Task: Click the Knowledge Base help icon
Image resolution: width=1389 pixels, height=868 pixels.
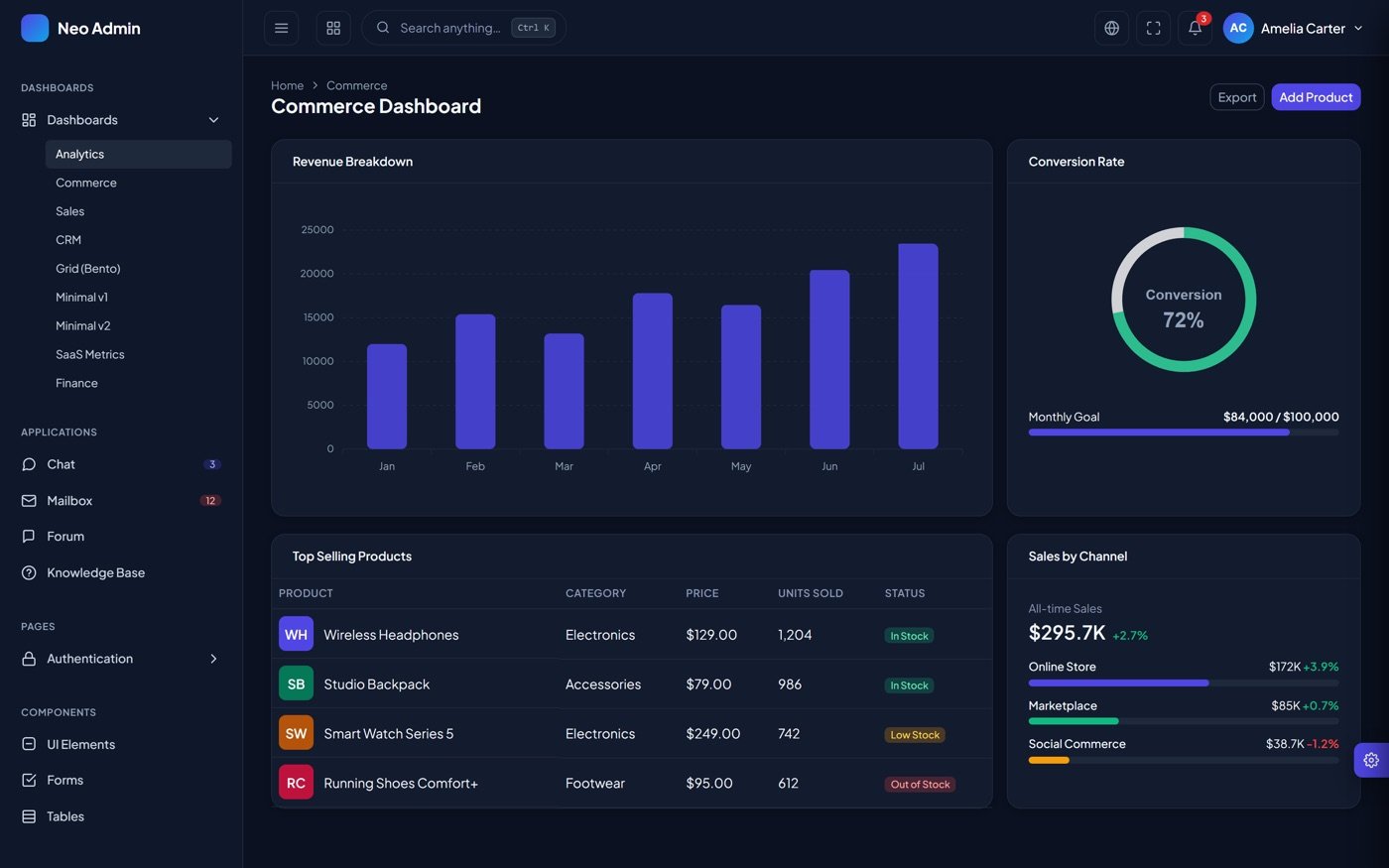Action: [x=29, y=572]
